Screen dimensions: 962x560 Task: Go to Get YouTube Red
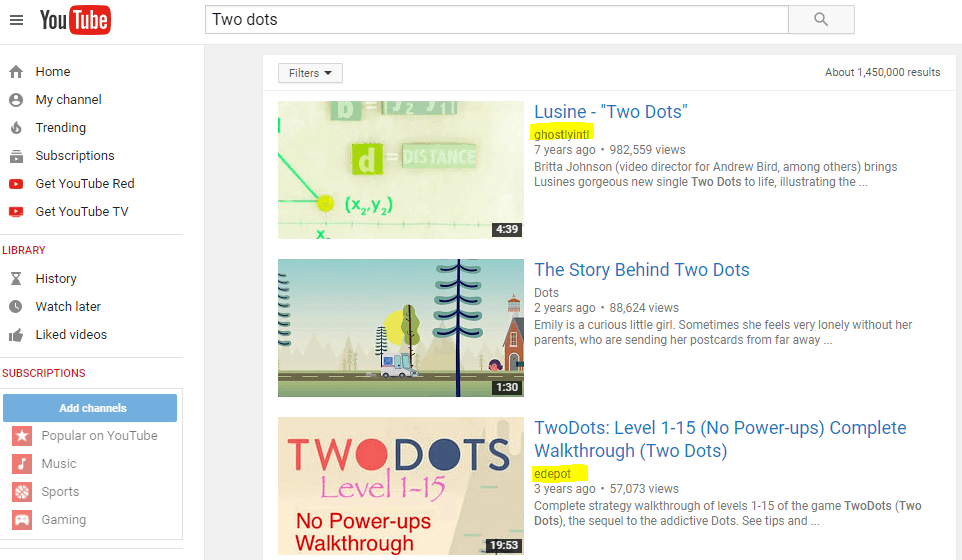[x=84, y=184]
